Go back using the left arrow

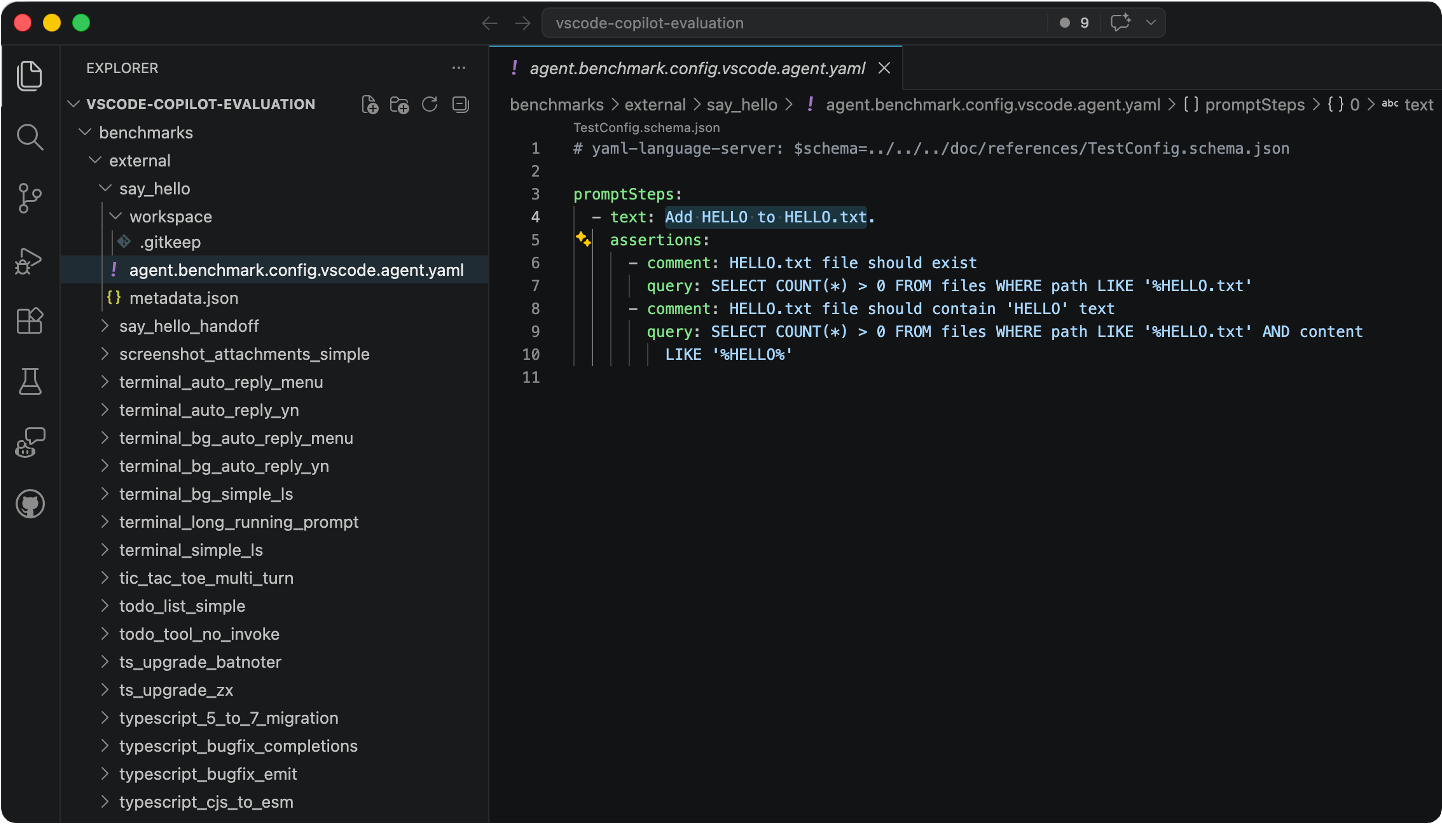pyautogui.click(x=489, y=23)
